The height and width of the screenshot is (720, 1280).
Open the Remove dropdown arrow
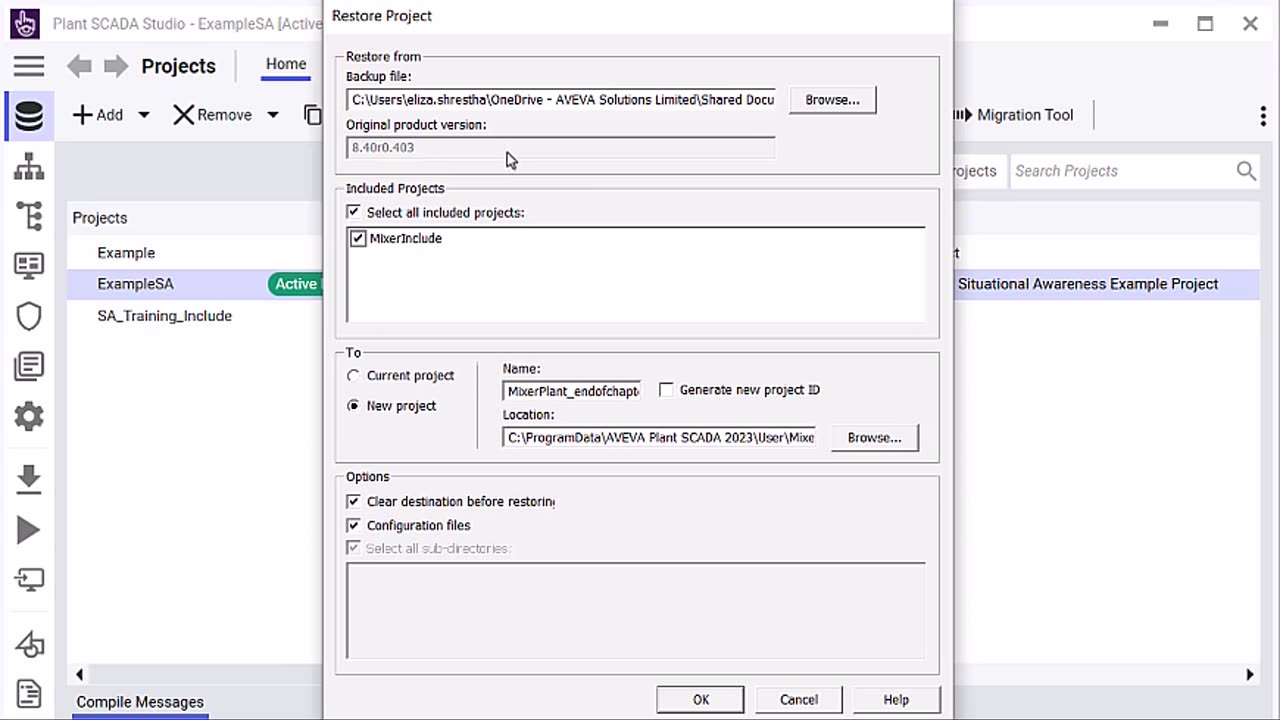tap(272, 115)
